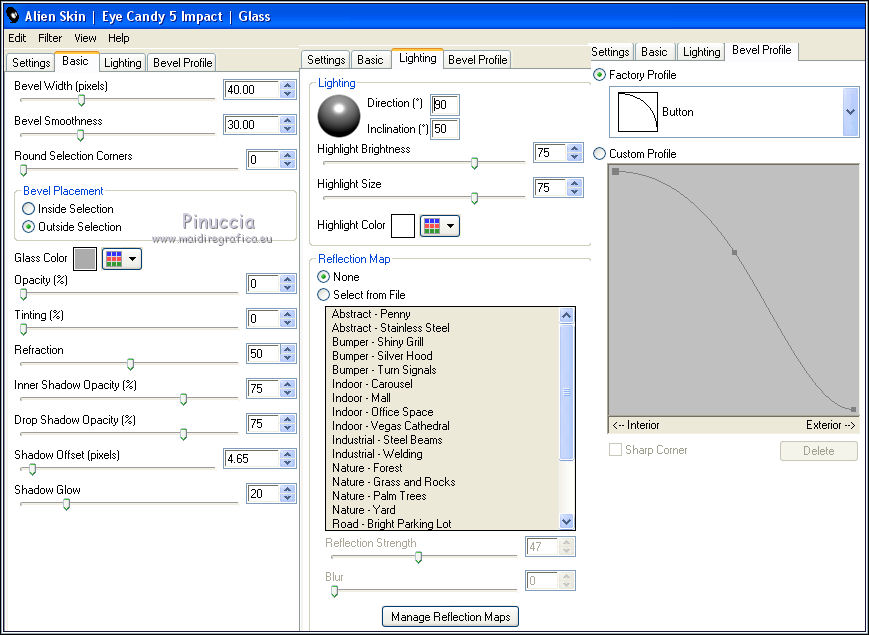Click the Button factory profile thumbnail

pos(638,112)
